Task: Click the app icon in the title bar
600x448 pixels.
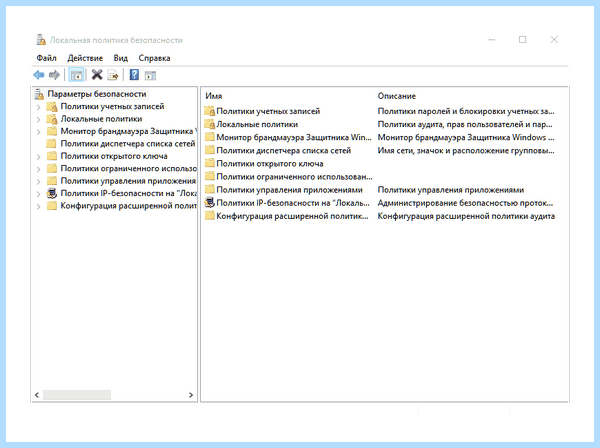Action: pos(41,40)
